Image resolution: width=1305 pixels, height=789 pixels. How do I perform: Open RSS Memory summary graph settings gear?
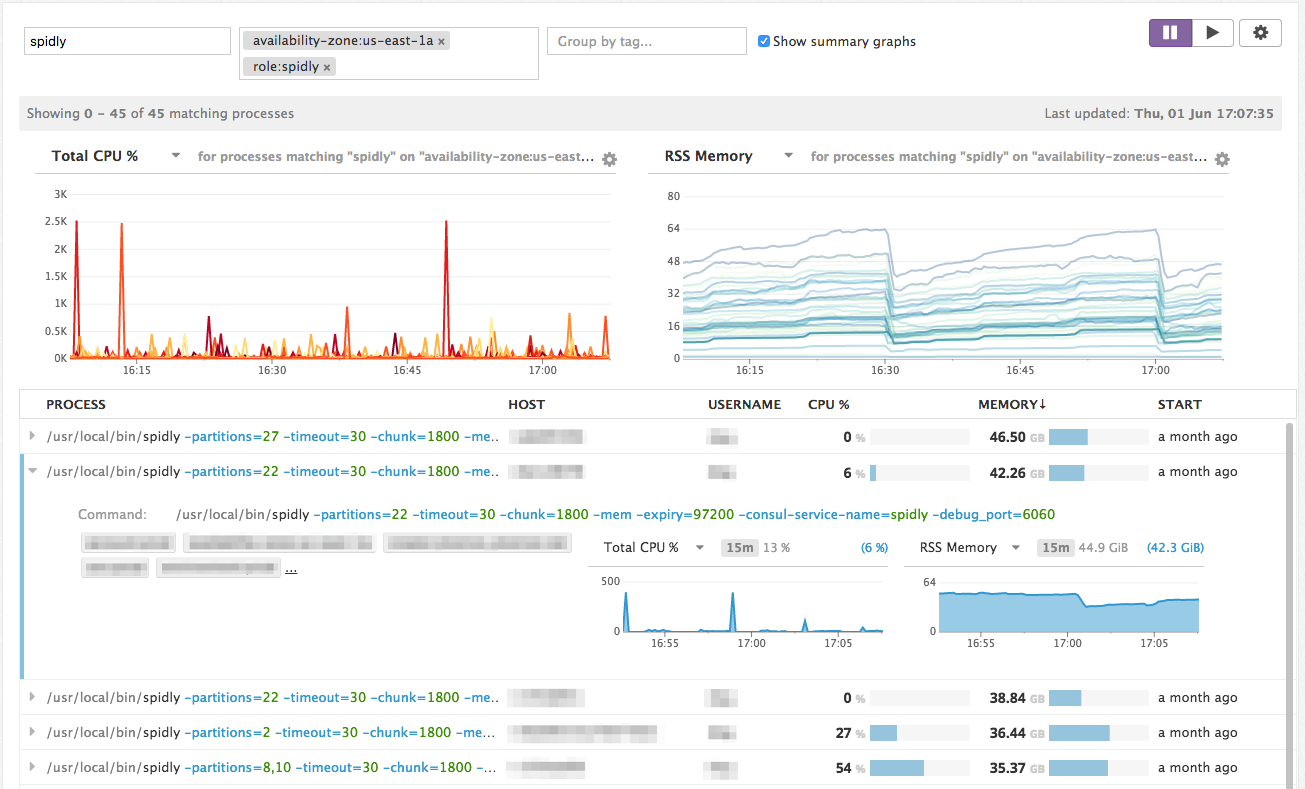(1221, 160)
